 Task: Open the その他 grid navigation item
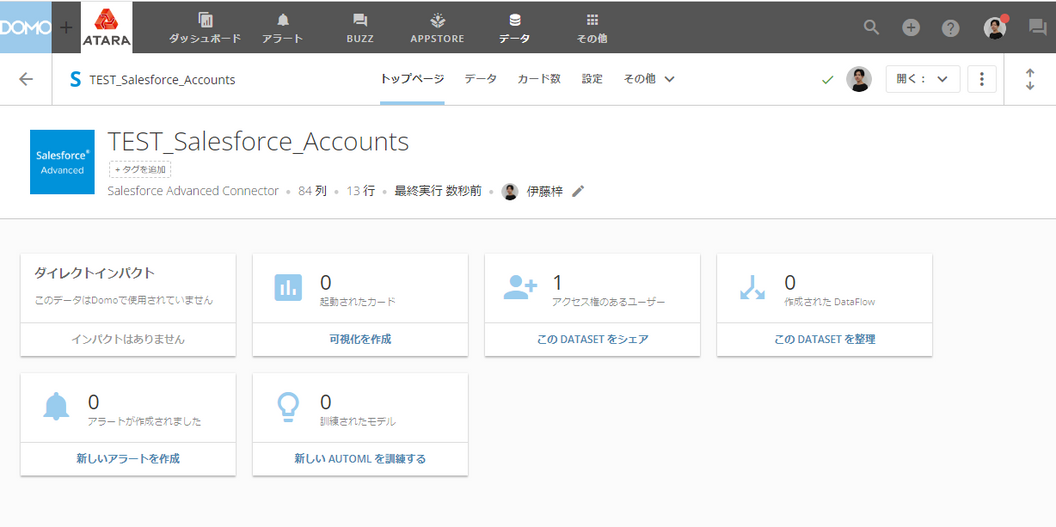pos(592,28)
